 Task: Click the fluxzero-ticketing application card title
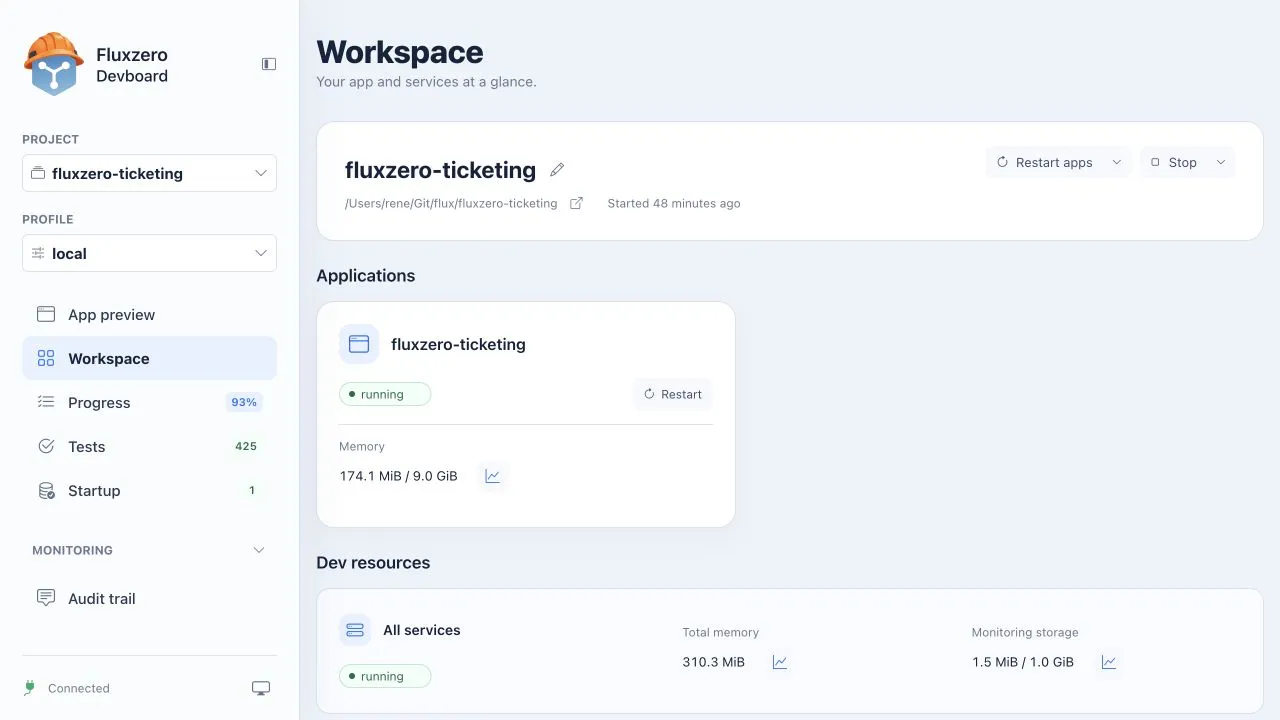click(x=458, y=344)
